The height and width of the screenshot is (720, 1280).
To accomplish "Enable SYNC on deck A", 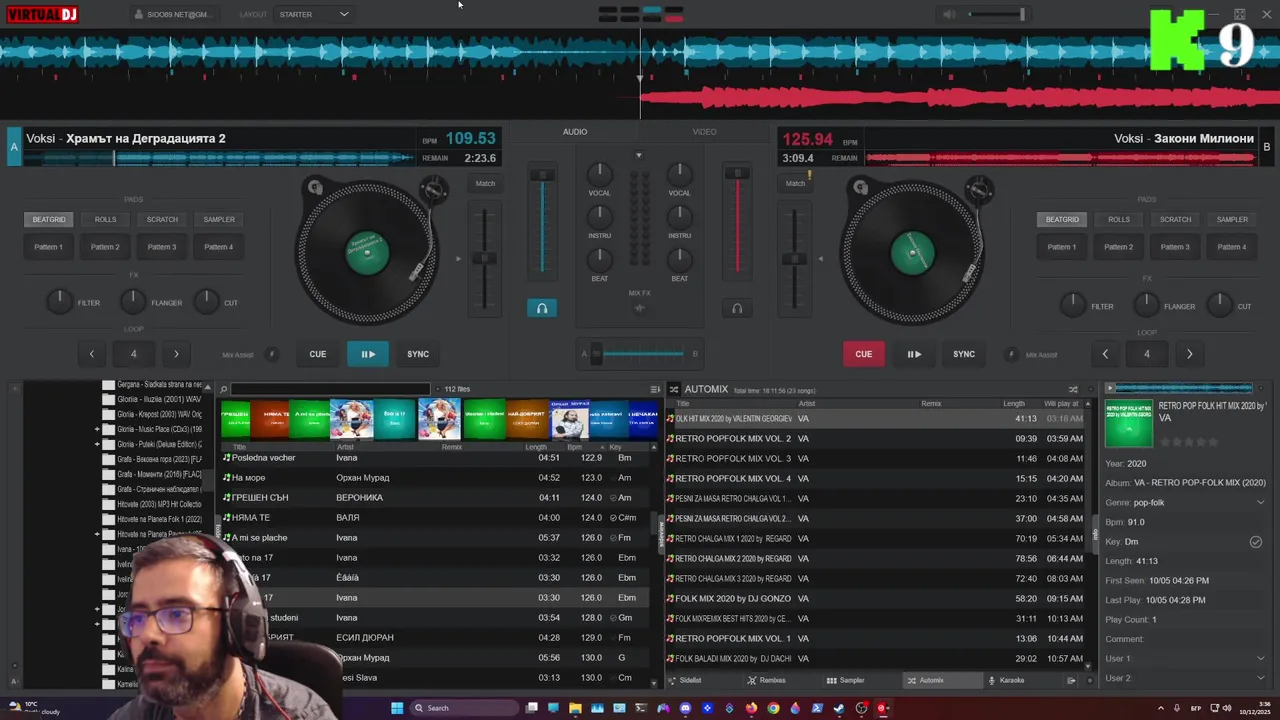I will pyautogui.click(x=418, y=354).
